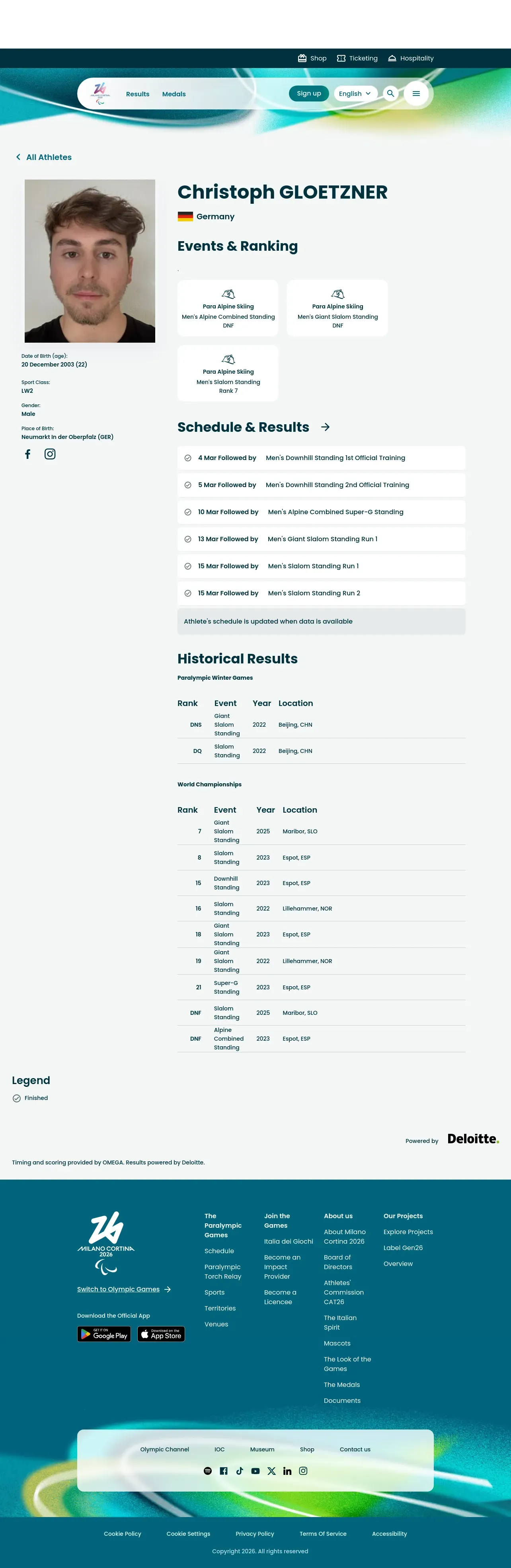
Task: Click the Spotify icon in footer
Action: [x=208, y=1470]
